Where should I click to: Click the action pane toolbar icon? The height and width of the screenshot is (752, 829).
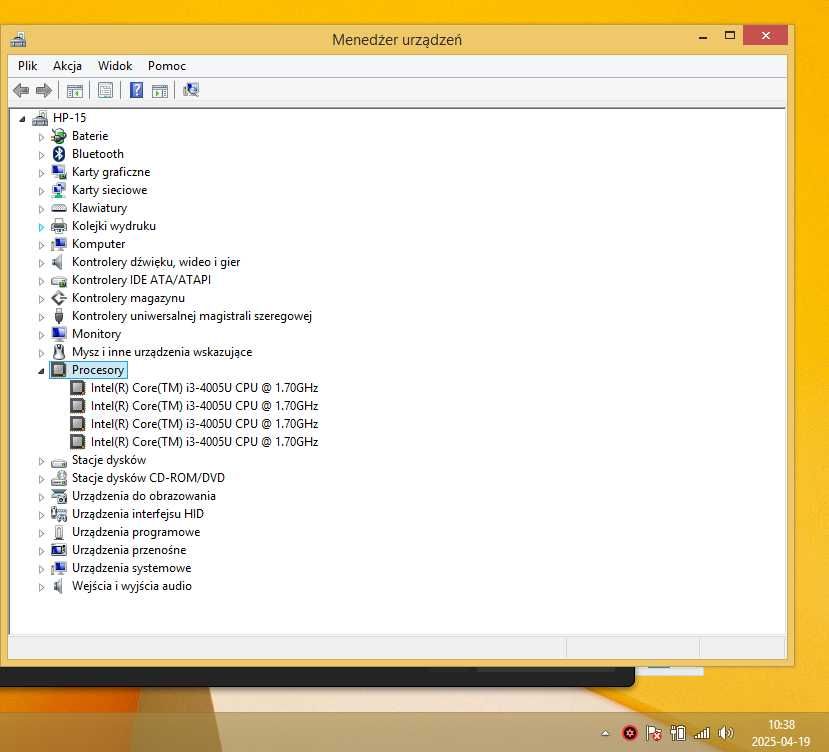160,91
